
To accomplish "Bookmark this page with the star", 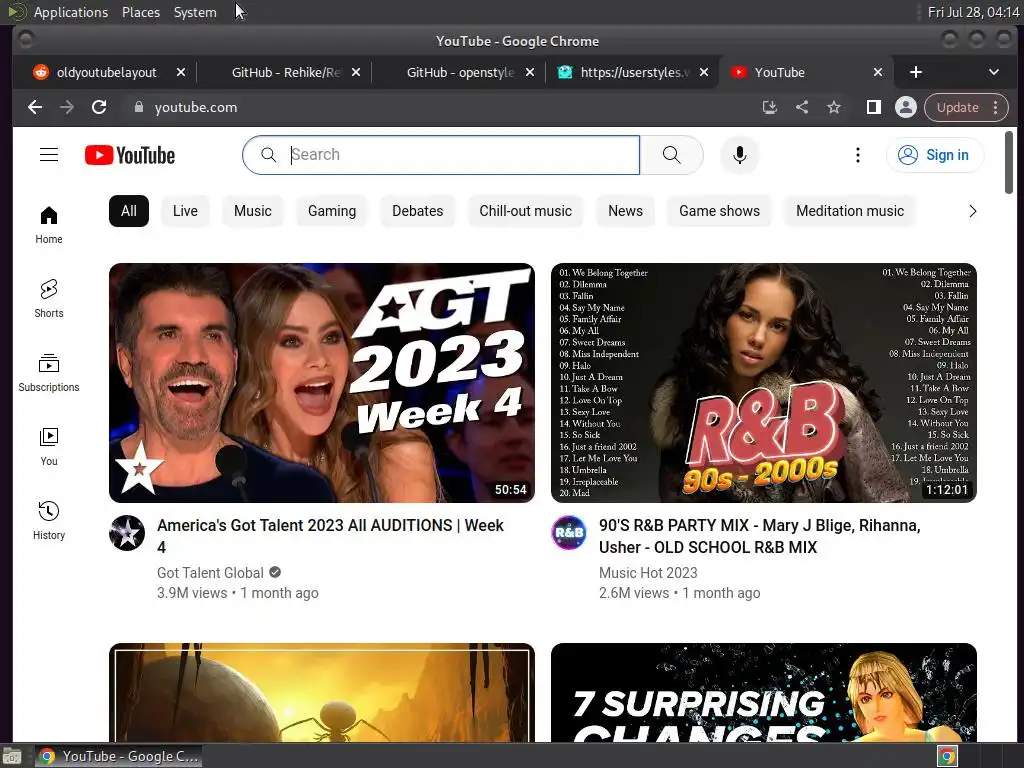I will [834, 107].
